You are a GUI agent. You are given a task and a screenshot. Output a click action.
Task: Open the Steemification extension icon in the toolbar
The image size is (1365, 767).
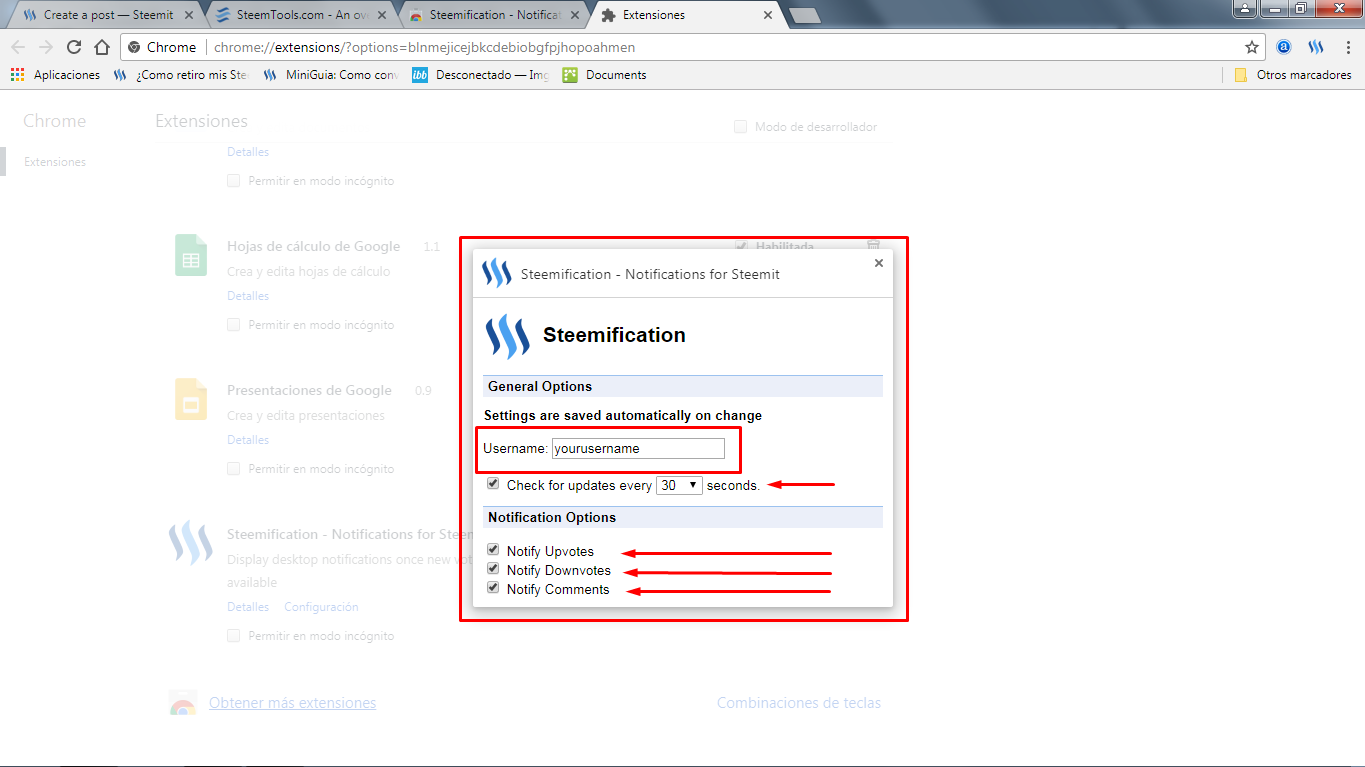1316,47
